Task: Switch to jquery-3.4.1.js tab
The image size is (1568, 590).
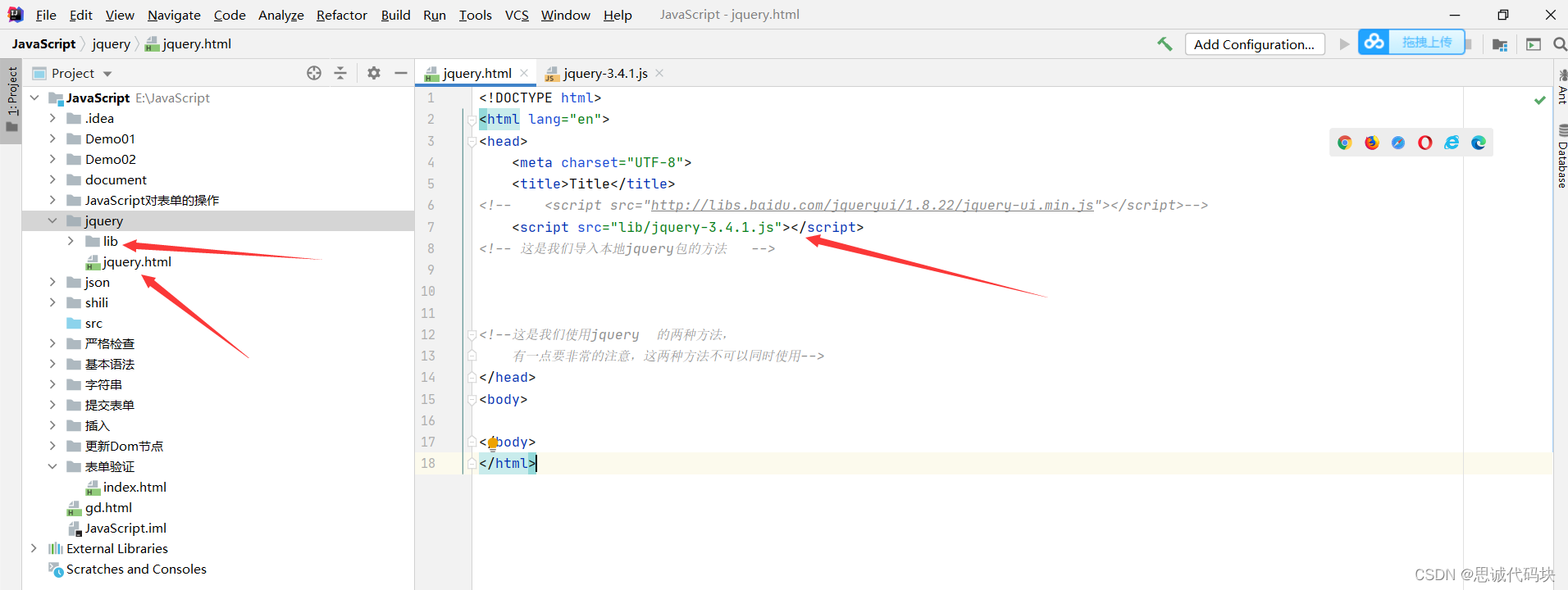Action: click(605, 73)
